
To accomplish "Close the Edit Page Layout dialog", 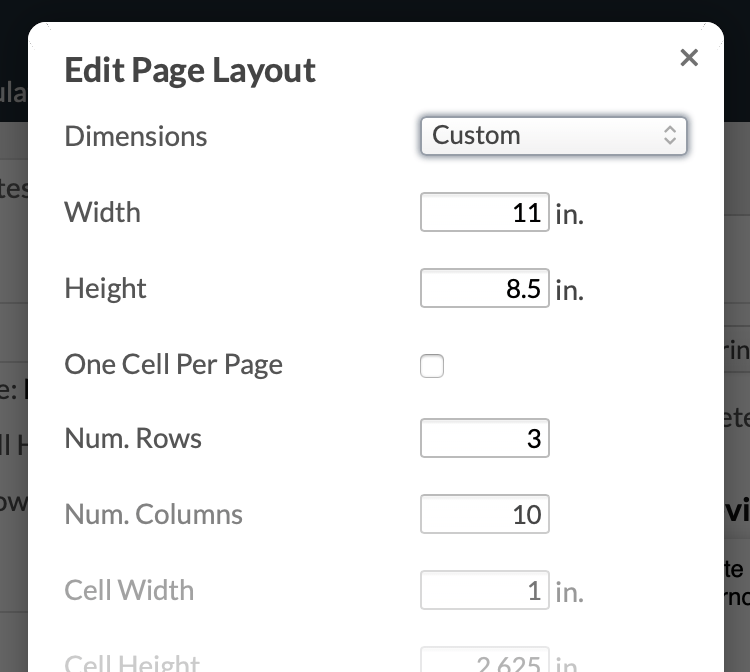I will (x=689, y=58).
